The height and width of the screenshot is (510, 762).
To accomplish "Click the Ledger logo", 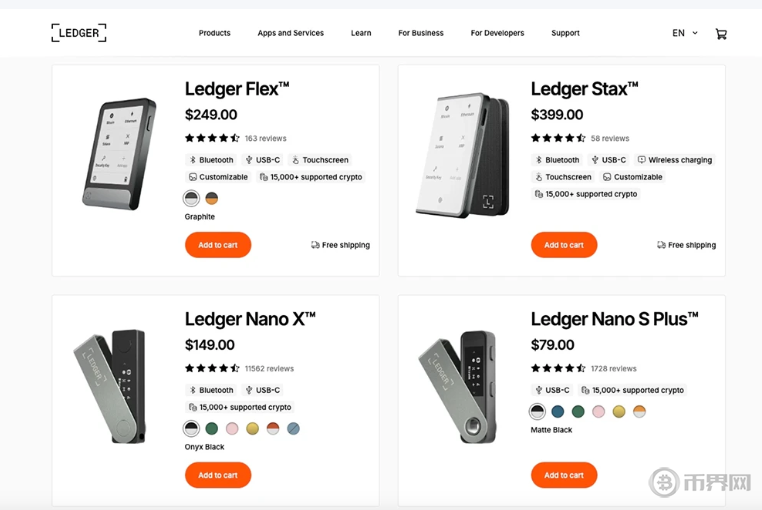I will (x=79, y=33).
